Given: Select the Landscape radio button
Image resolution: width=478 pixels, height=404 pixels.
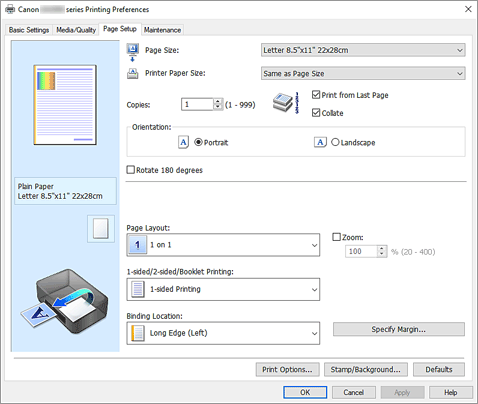Looking at the screenshot, I should [335, 142].
